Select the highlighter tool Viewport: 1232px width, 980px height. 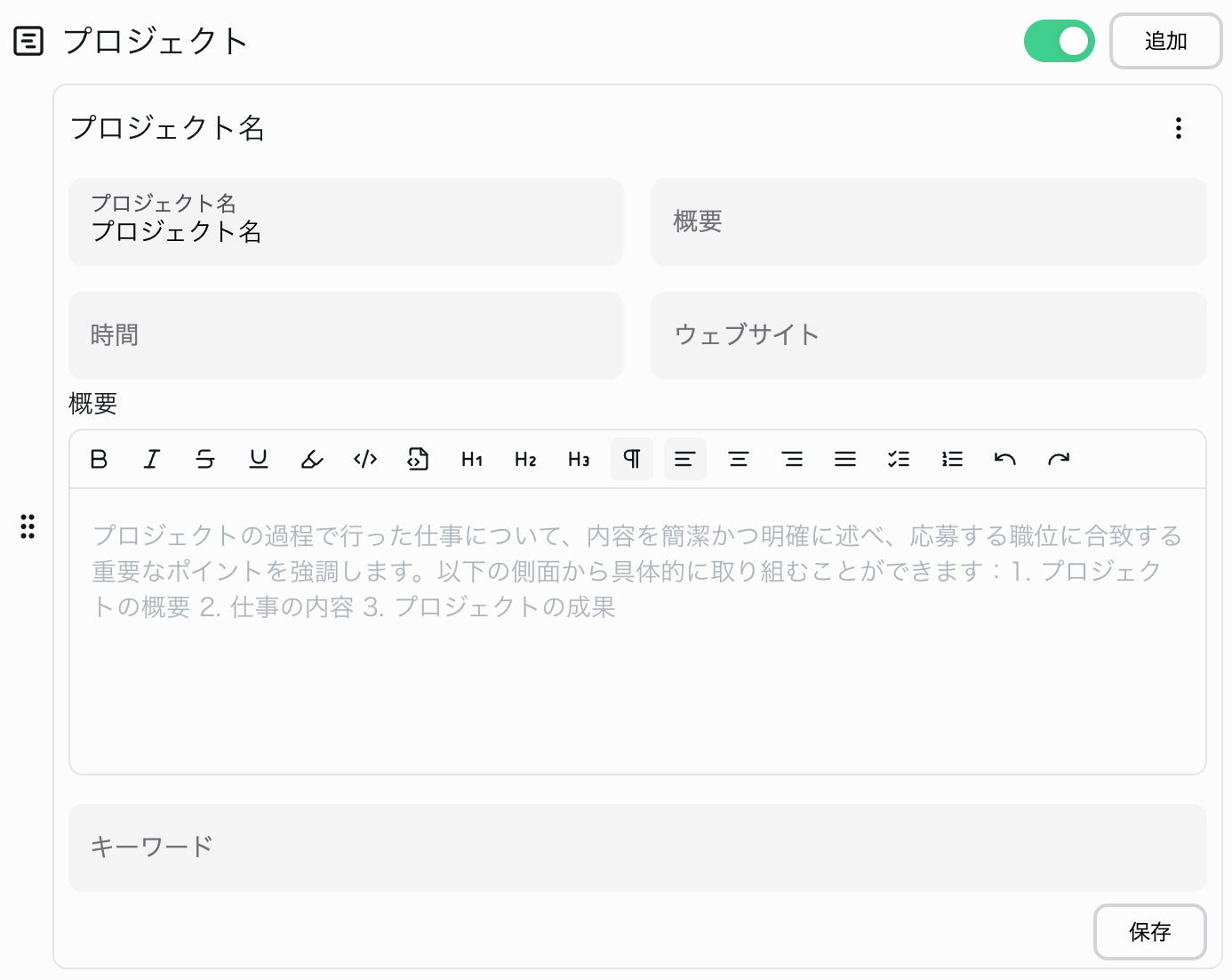click(x=312, y=459)
